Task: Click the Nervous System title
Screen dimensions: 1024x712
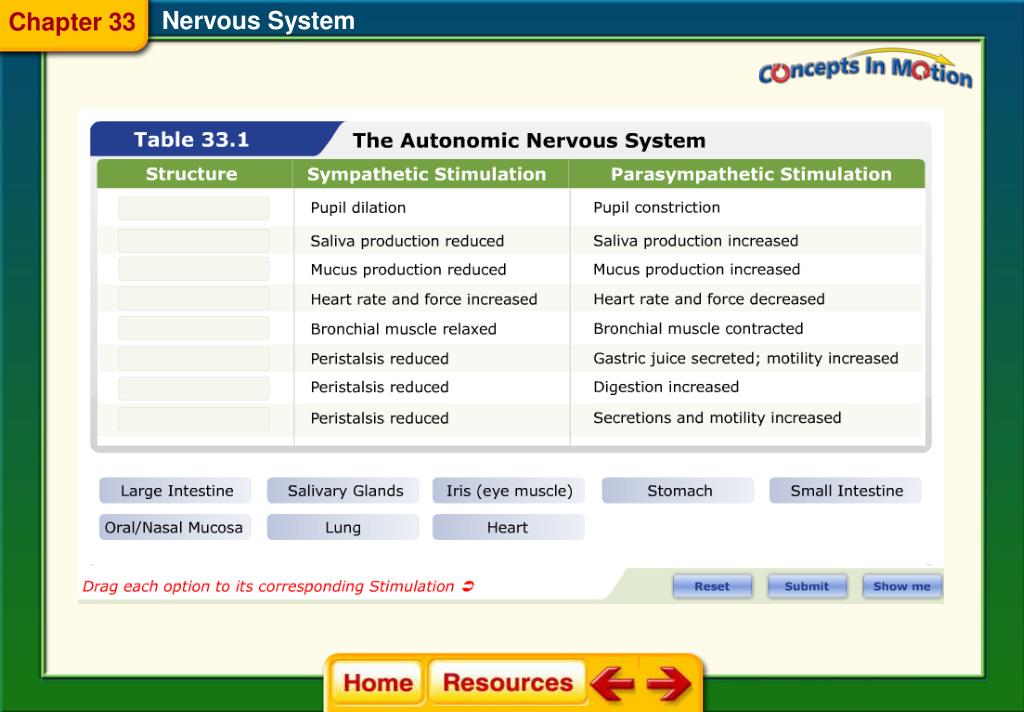Action: pos(258,21)
